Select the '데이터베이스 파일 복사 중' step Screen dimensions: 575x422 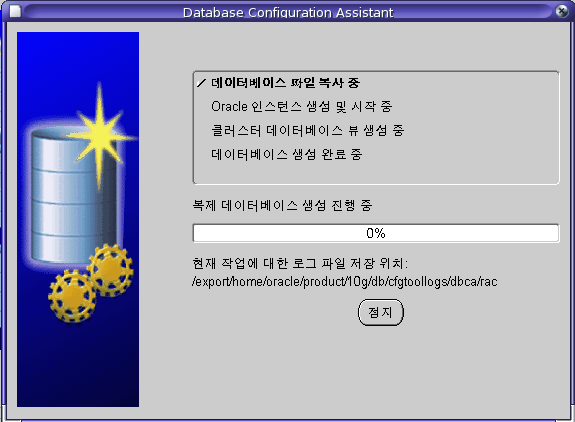point(285,83)
